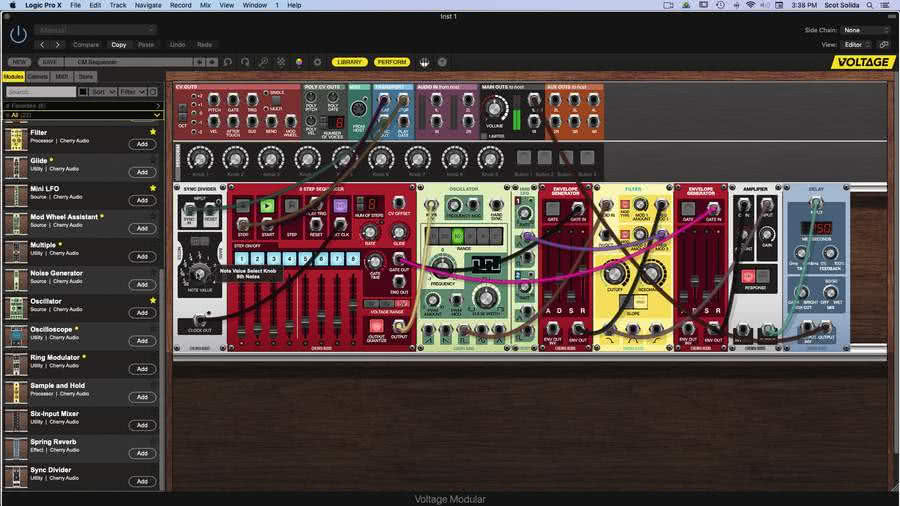
Task: Open the Side Chain dropdown
Action: [865, 30]
